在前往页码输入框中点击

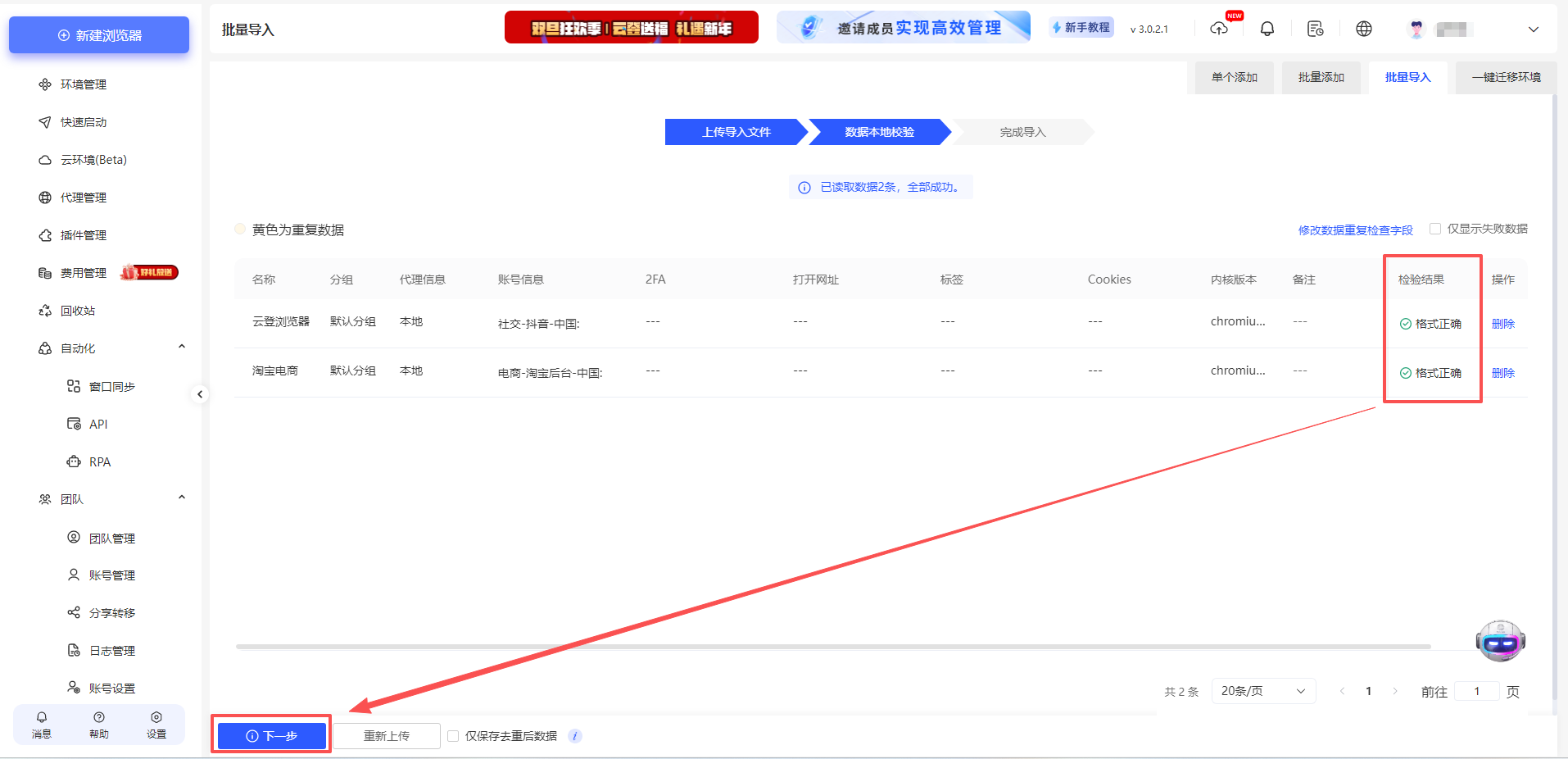1476,691
